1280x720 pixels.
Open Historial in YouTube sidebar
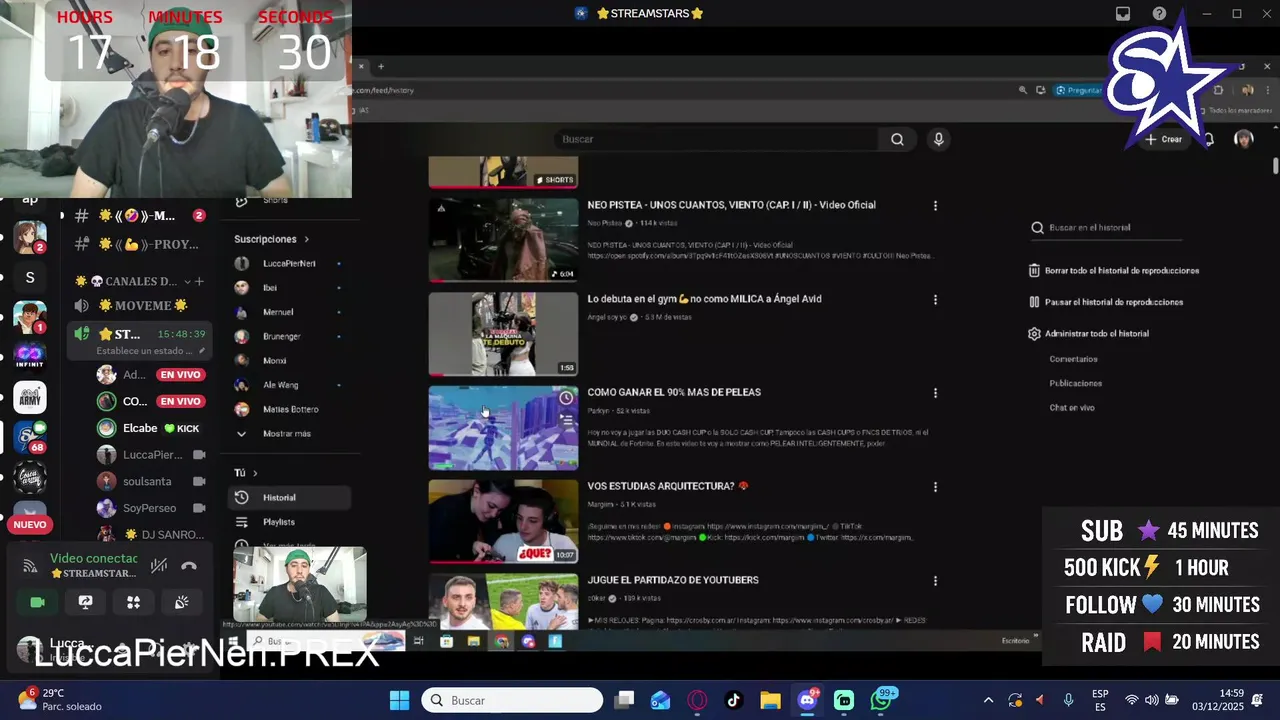coord(291,497)
